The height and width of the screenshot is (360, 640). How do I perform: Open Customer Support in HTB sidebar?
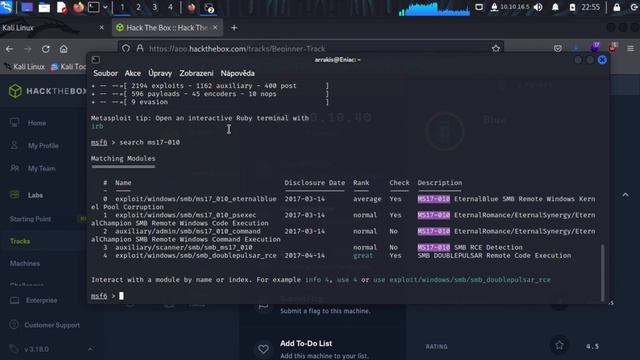pos(52,325)
